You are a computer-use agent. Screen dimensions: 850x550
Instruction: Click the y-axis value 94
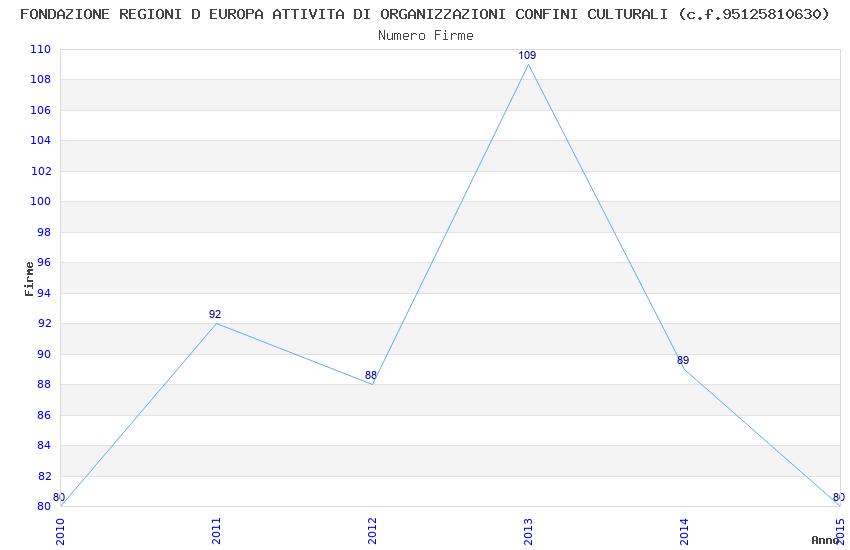pos(44,293)
